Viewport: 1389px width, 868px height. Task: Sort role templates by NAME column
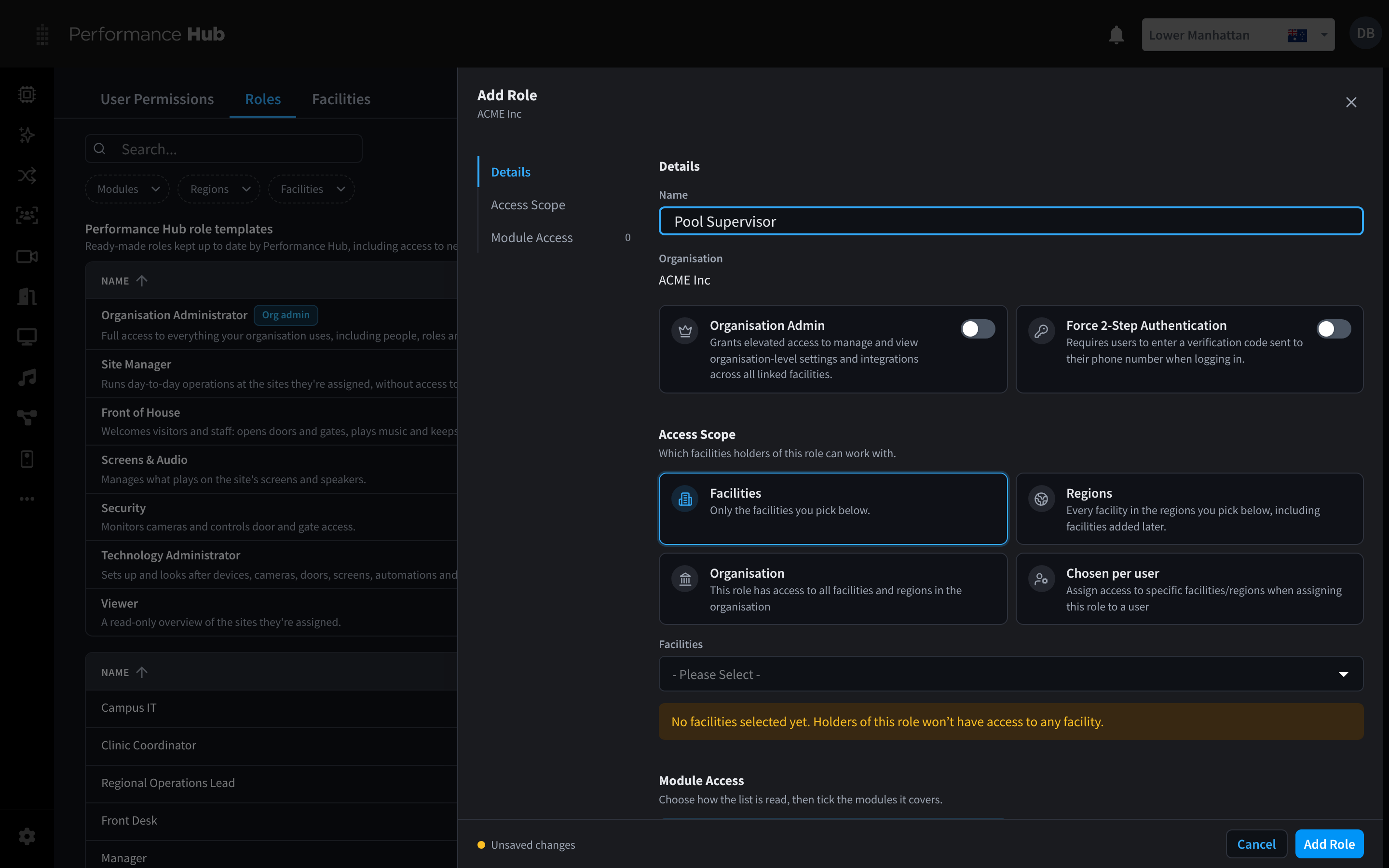click(x=124, y=281)
